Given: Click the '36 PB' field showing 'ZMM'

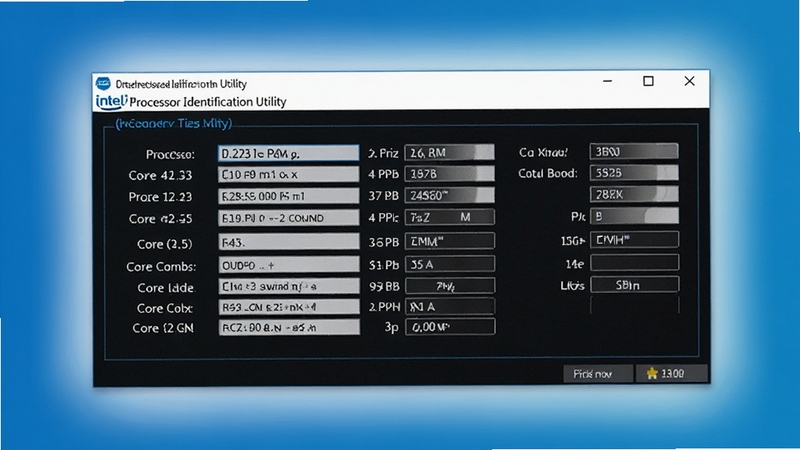Looking at the screenshot, I should 449,241.
